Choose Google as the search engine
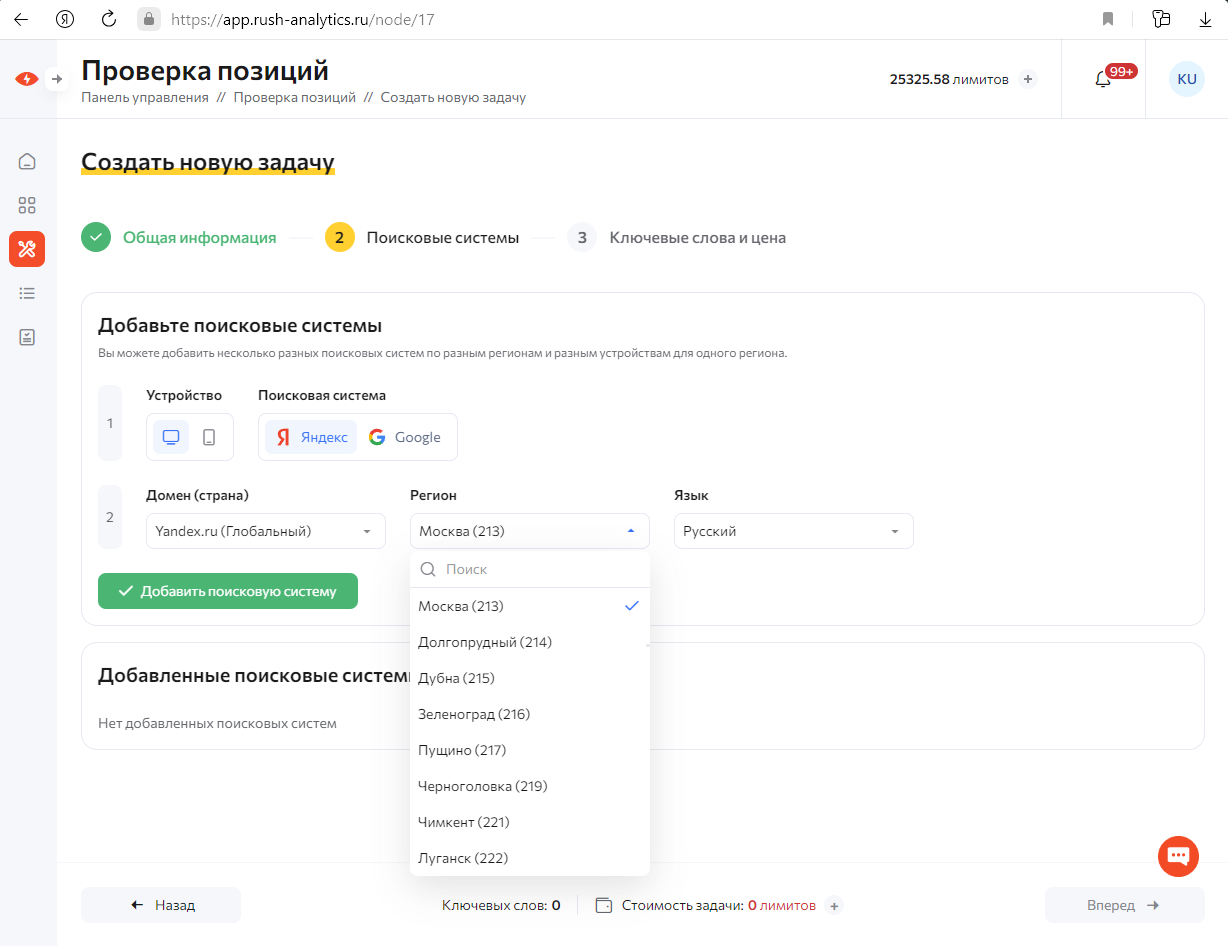 point(405,437)
